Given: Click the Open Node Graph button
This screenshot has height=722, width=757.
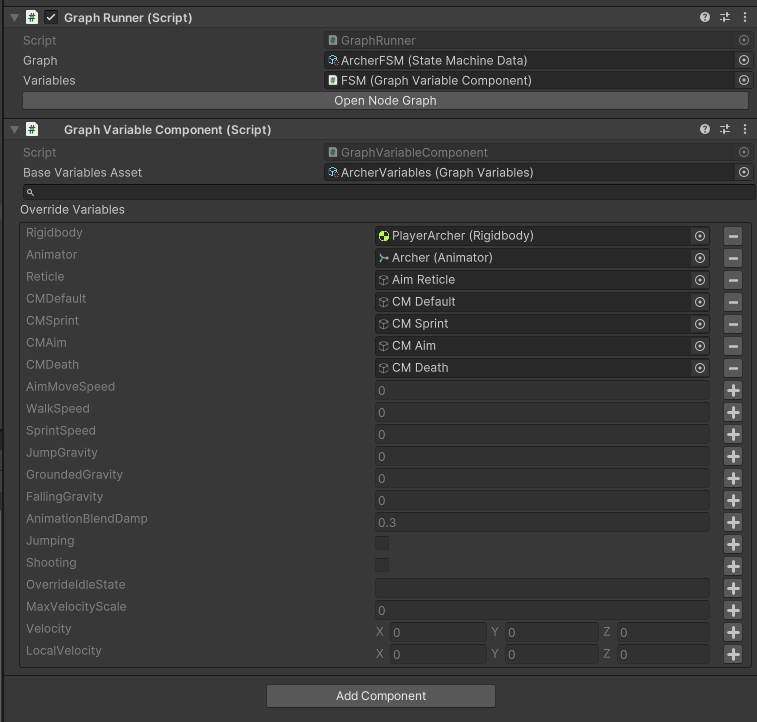Looking at the screenshot, I should [385, 100].
